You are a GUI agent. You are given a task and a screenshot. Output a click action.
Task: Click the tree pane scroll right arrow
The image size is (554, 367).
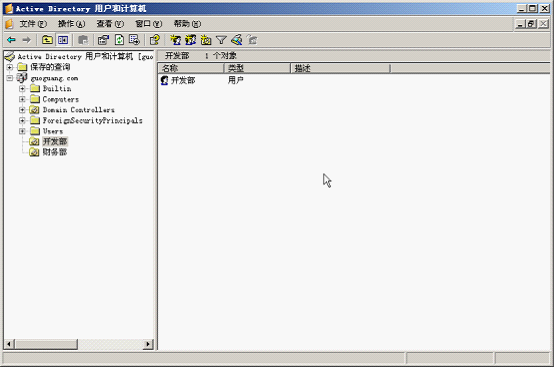click(x=148, y=344)
